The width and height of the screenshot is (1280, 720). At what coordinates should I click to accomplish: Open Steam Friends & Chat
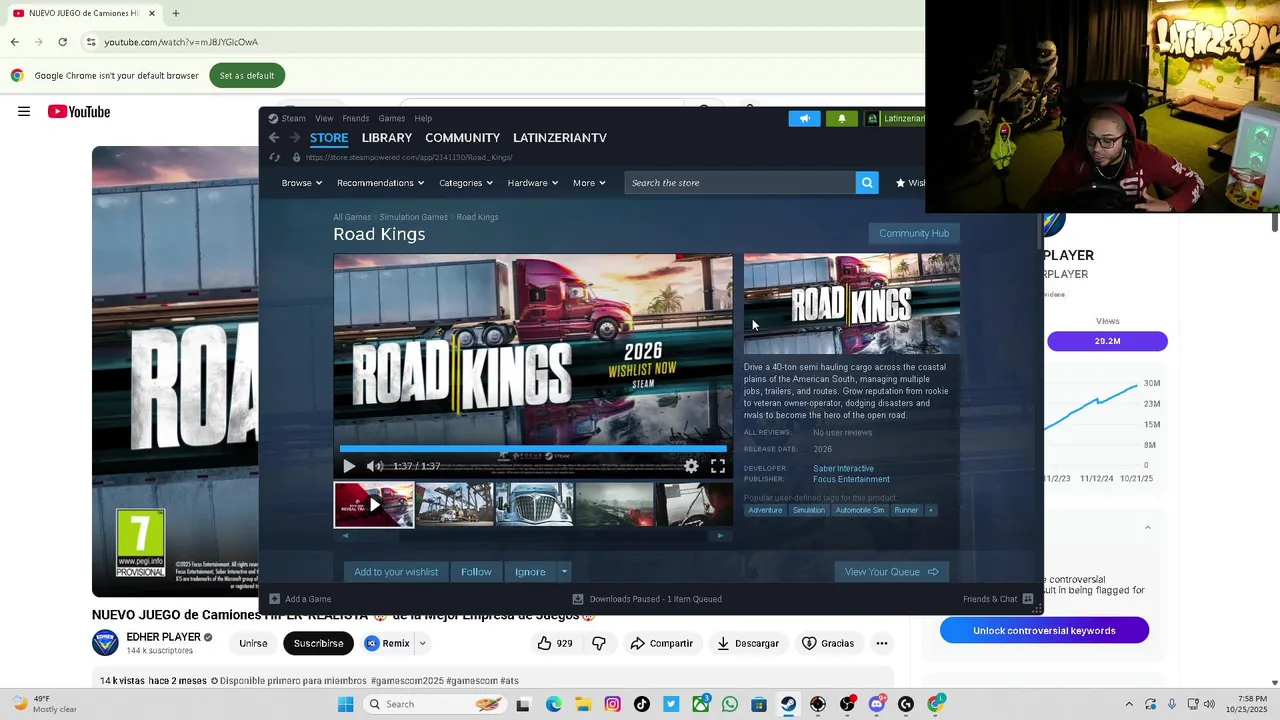point(998,599)
